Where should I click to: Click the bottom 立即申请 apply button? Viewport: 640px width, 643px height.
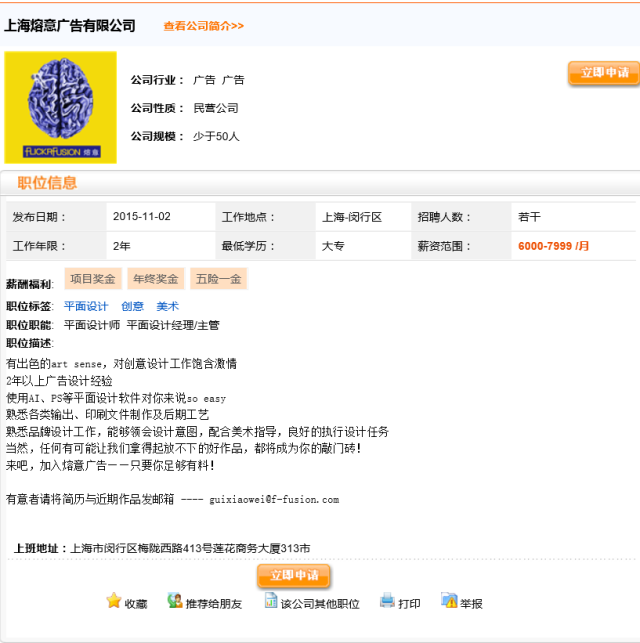(x=294, y=576)
